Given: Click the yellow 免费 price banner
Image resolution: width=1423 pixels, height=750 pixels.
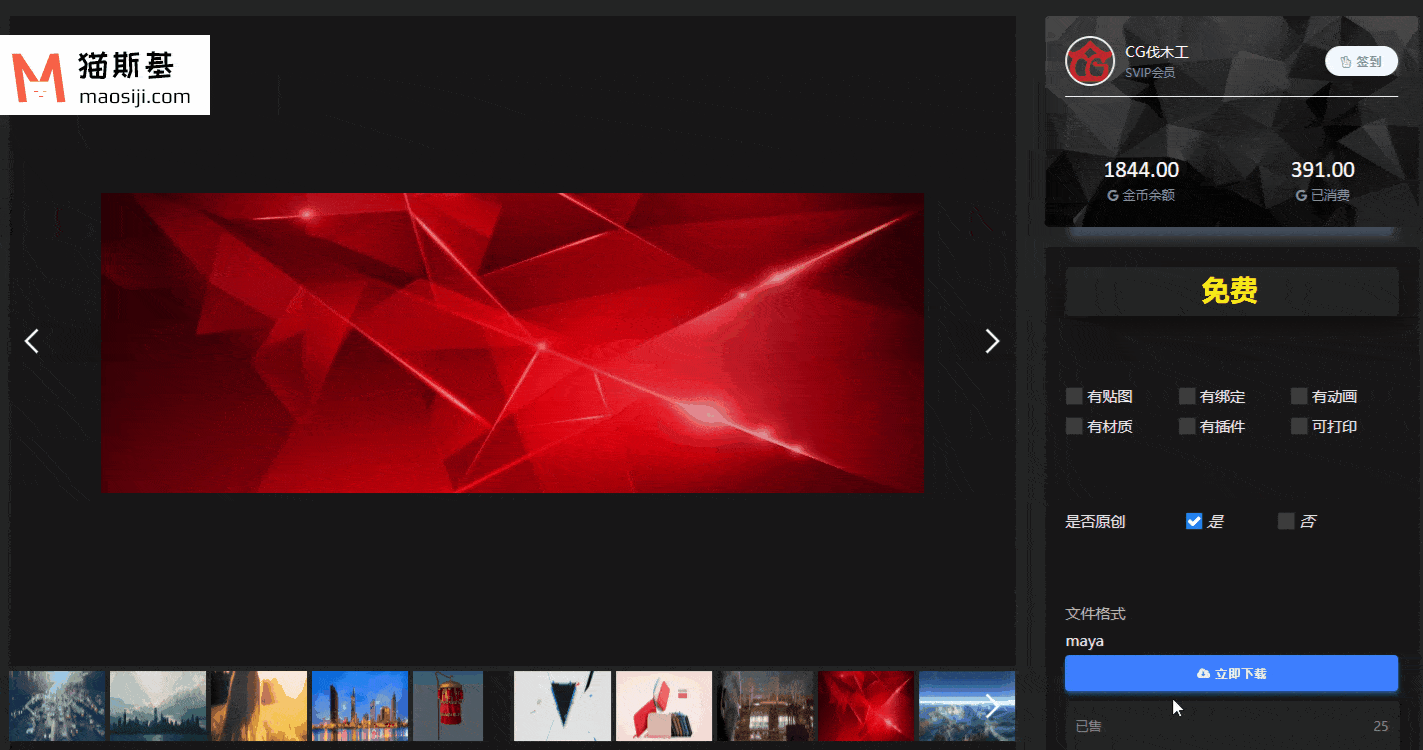Looking at the screenshot, I should tap(1231, 291).
